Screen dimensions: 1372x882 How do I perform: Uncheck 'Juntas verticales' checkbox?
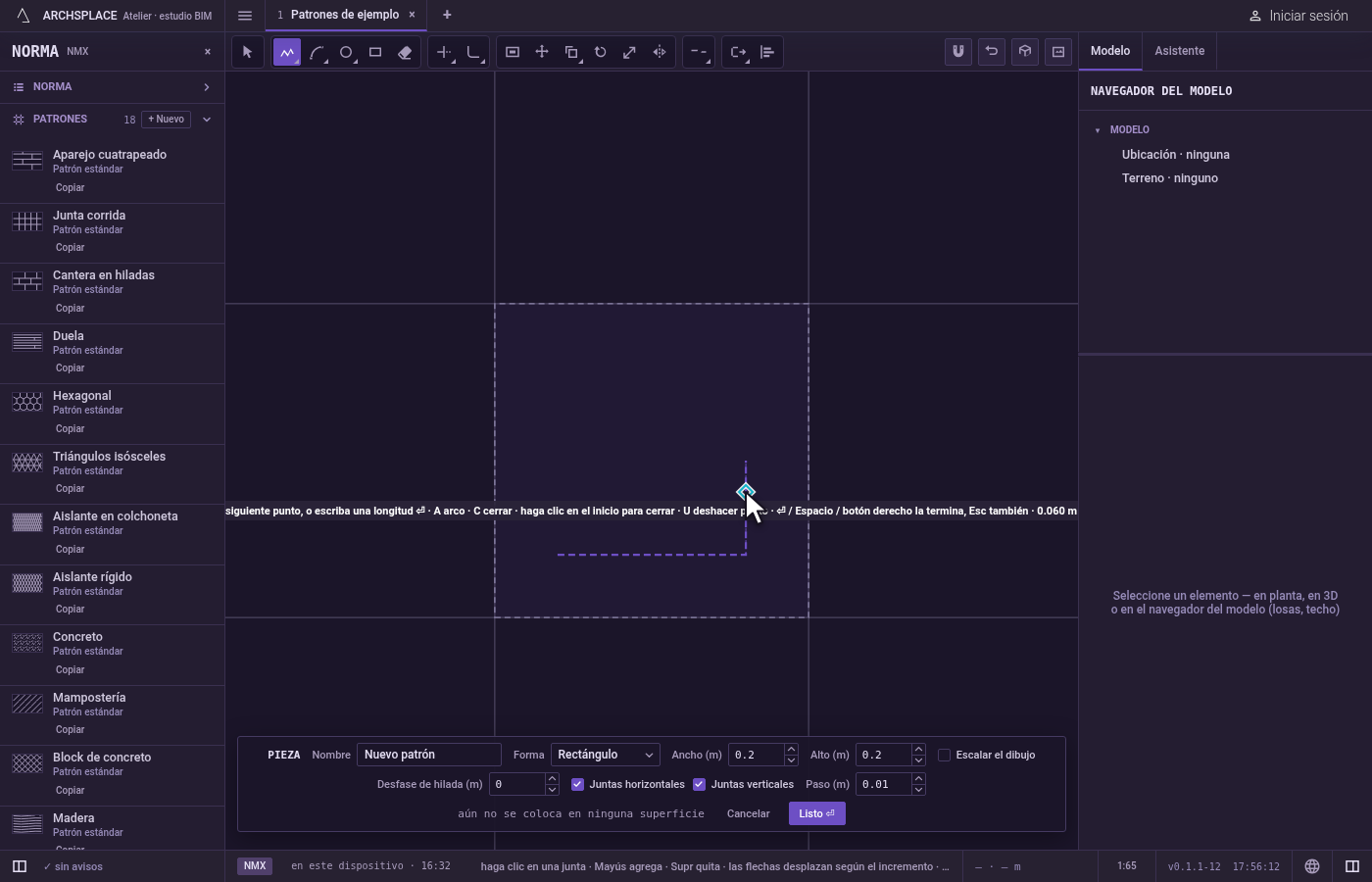pyautogui.click(x=699, y=785)
